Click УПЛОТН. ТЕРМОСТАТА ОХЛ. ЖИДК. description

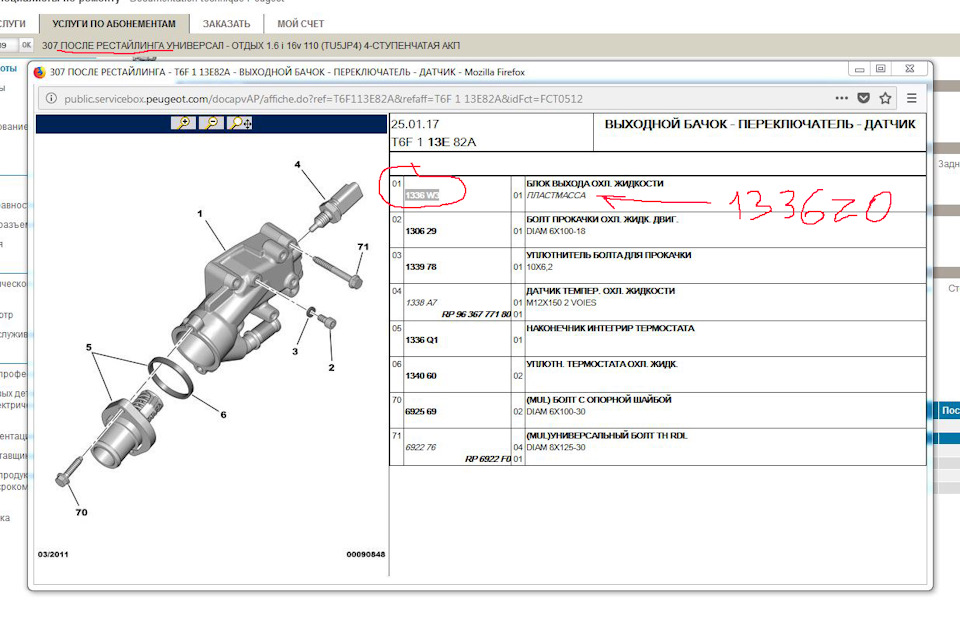click(x=602, y=364)
